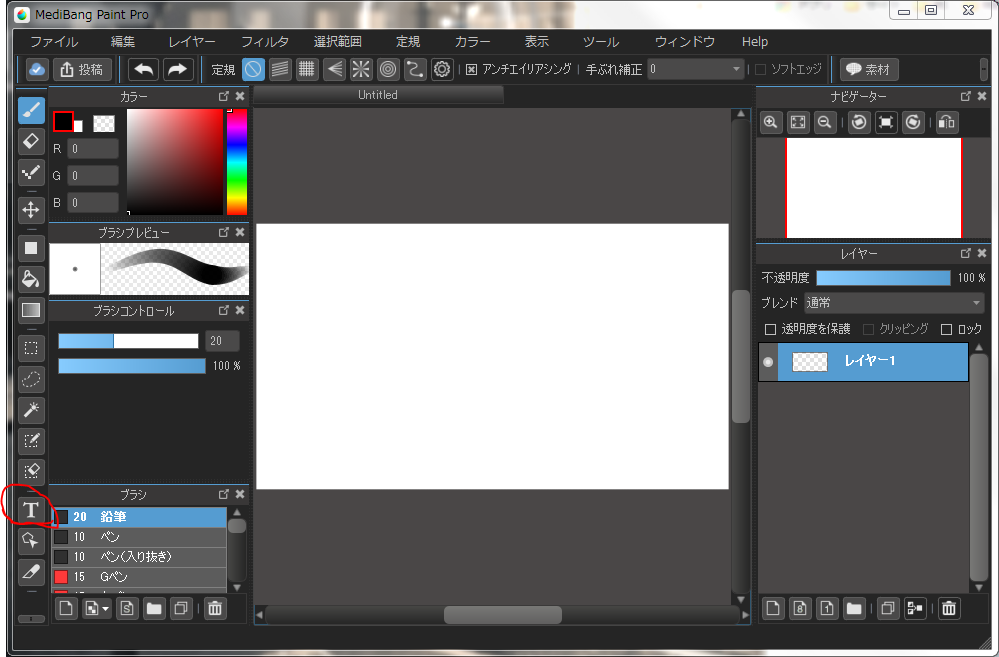The width and height of the screenshot is (999, 657).
Task: Toggle the layer ロック checkbox
Action: pyautogui.click(x=946, y=329)
